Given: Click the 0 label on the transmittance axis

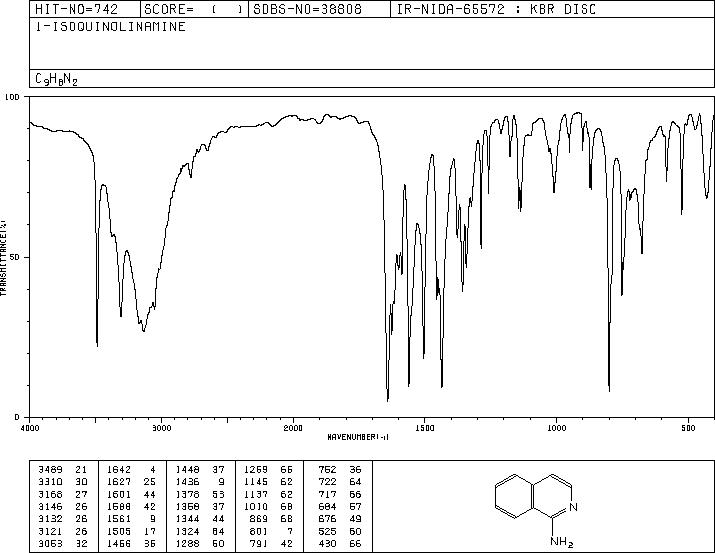Looking at the screenshot, I should point(17,417).
